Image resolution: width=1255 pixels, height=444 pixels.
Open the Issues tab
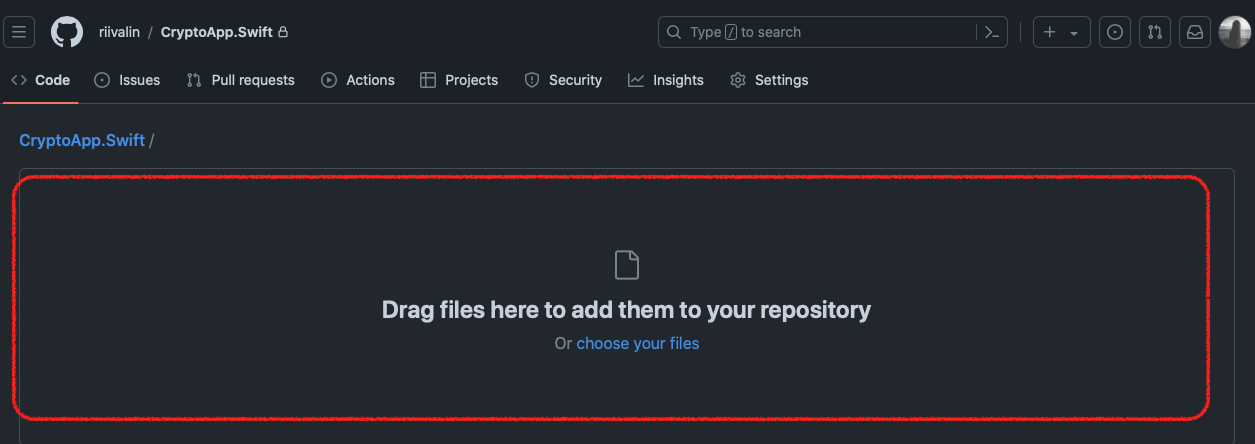click(x=127, y=80)
